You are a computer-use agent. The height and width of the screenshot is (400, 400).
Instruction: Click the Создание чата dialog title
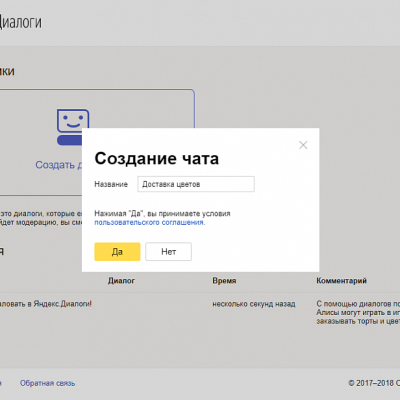coord(157,158)
